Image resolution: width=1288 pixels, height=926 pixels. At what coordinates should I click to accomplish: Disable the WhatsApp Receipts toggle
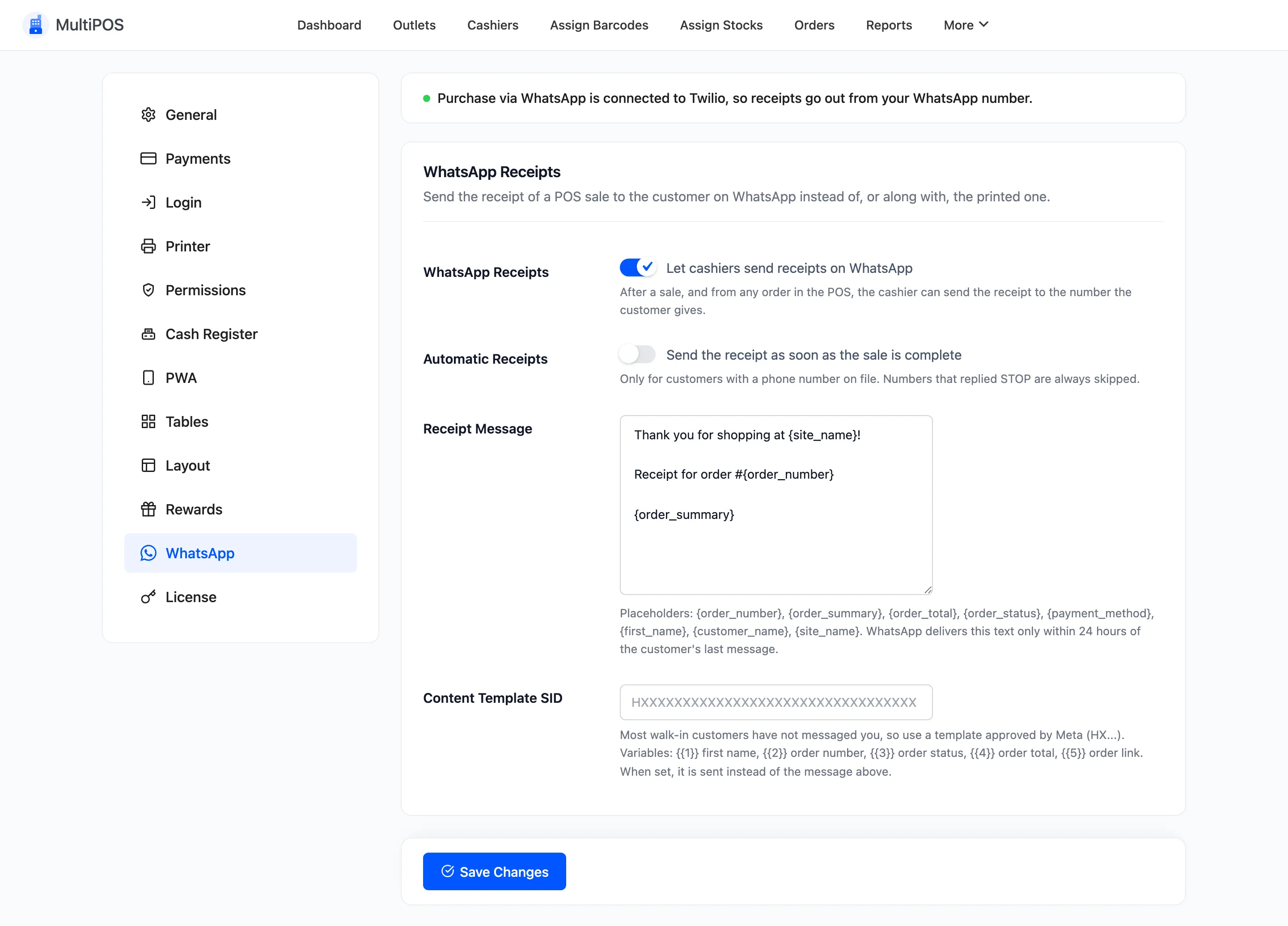point(638,268)
